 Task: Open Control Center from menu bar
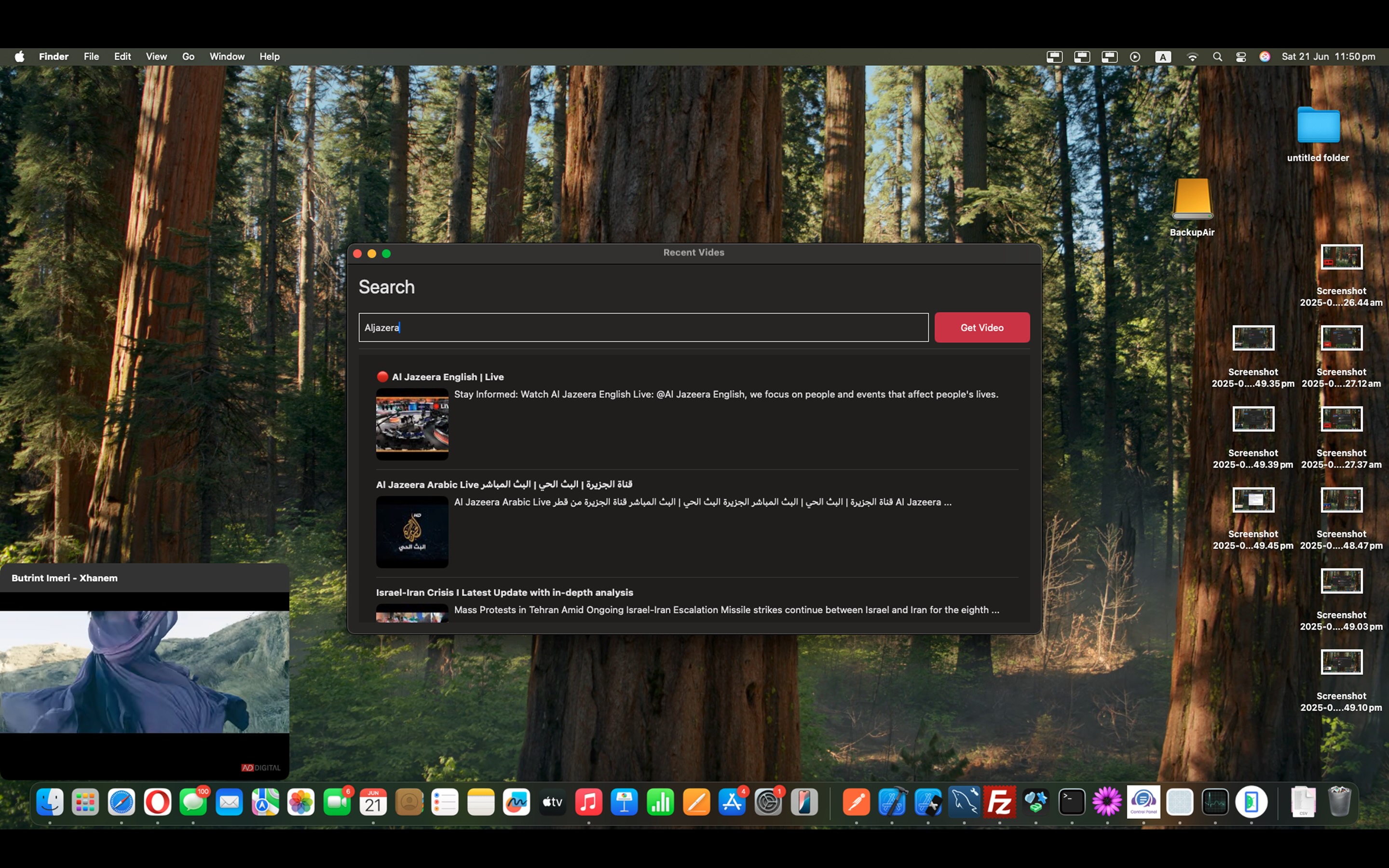(x=1241, y=57)
